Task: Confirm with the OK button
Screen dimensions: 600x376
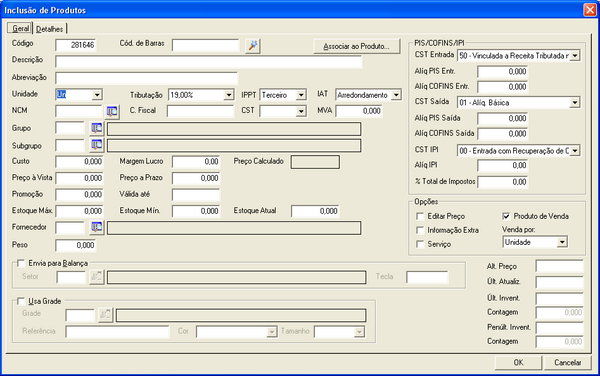Action: point(518,362)
